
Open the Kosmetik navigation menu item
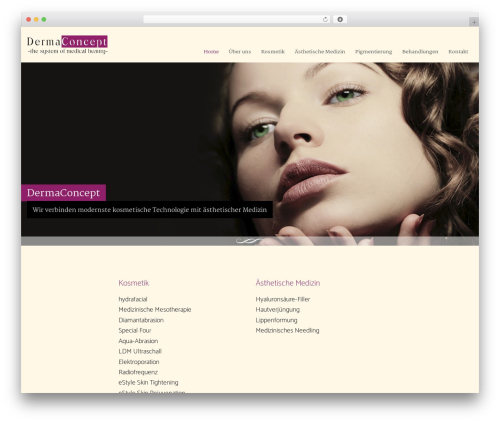pyautogui.click(x=273, y=52)
